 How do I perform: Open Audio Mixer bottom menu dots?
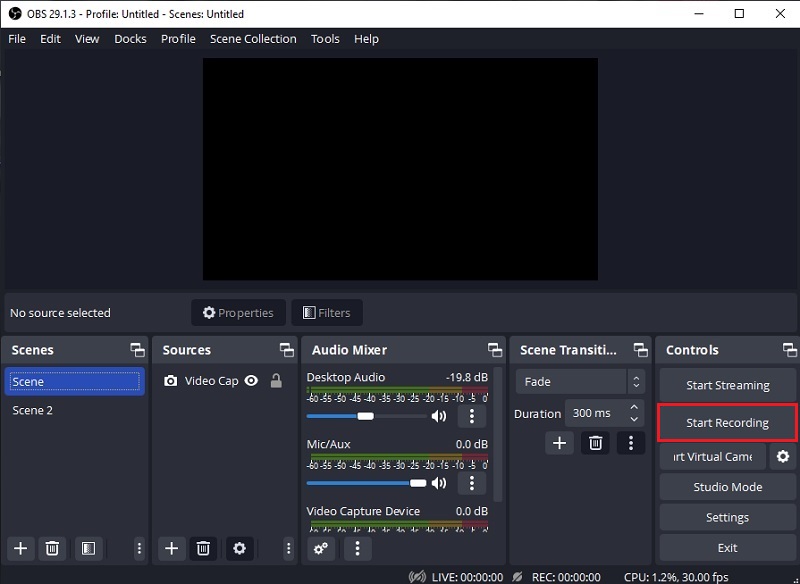coord(357,549)
